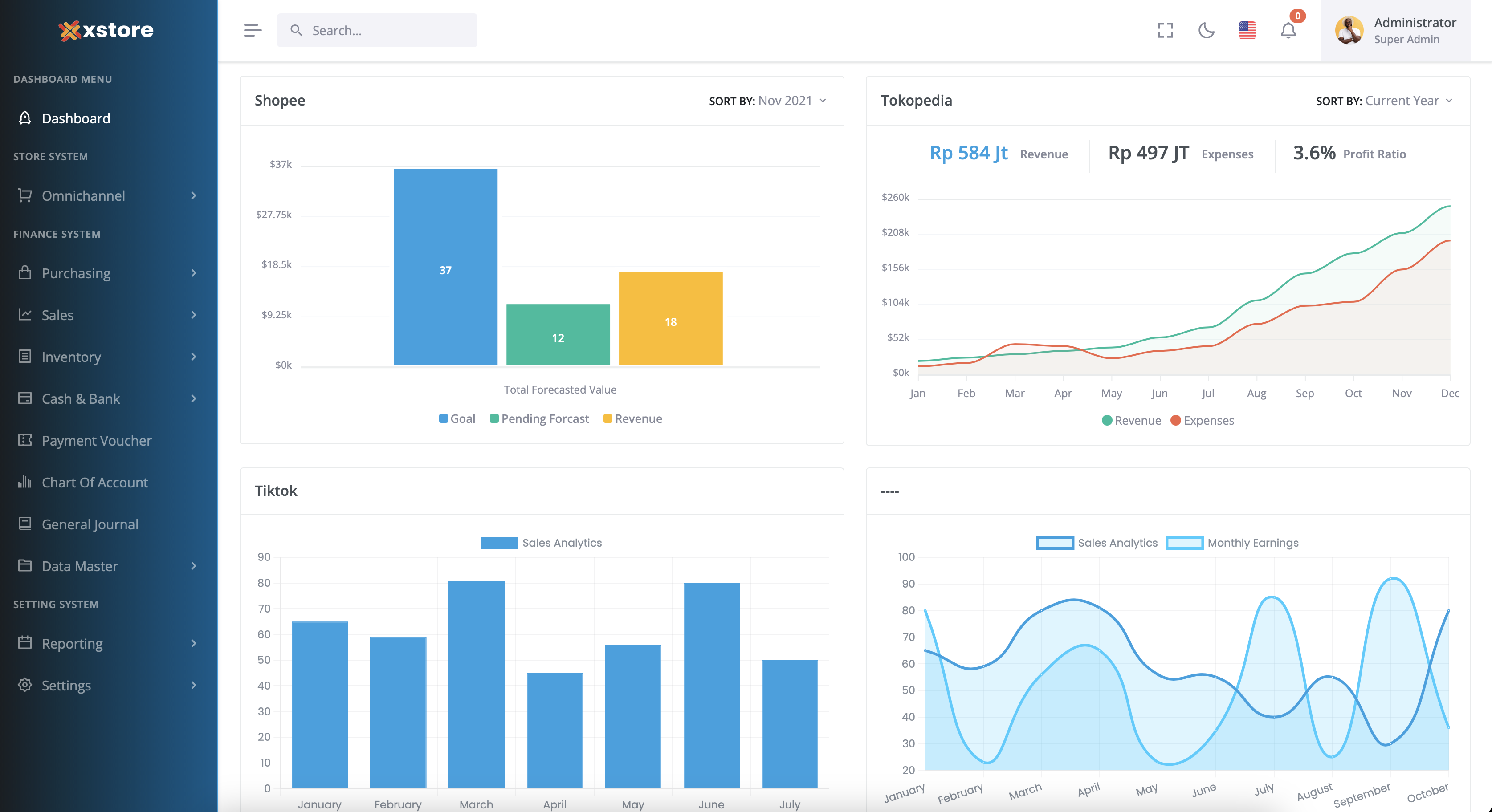This screenshot has height=812, width=1492.
Task: Open Shopee Sort By Nov 2021 dropdown
Action: click(x=768, y=101)
